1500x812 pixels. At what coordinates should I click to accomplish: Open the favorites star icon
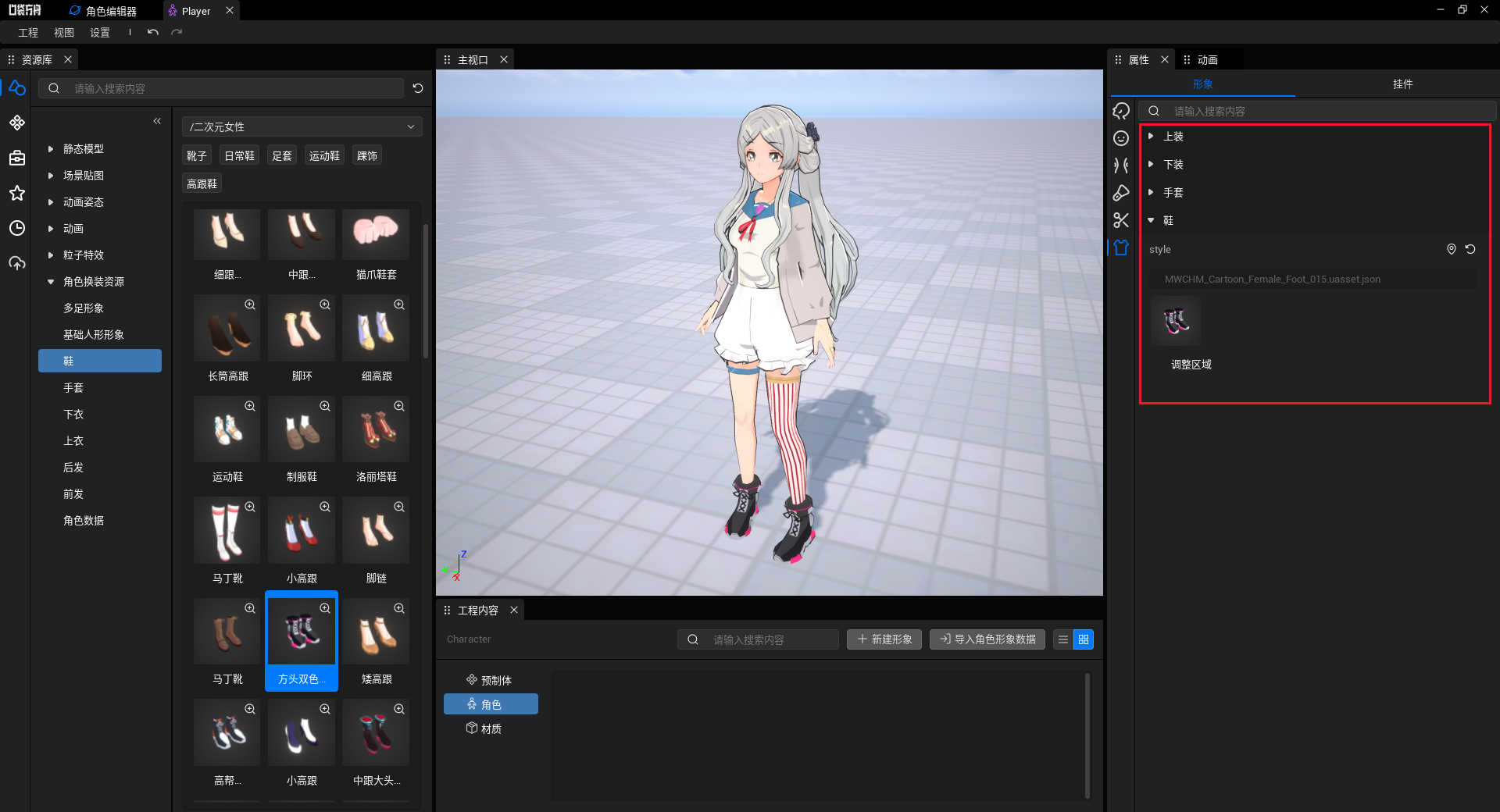point(17,193)
